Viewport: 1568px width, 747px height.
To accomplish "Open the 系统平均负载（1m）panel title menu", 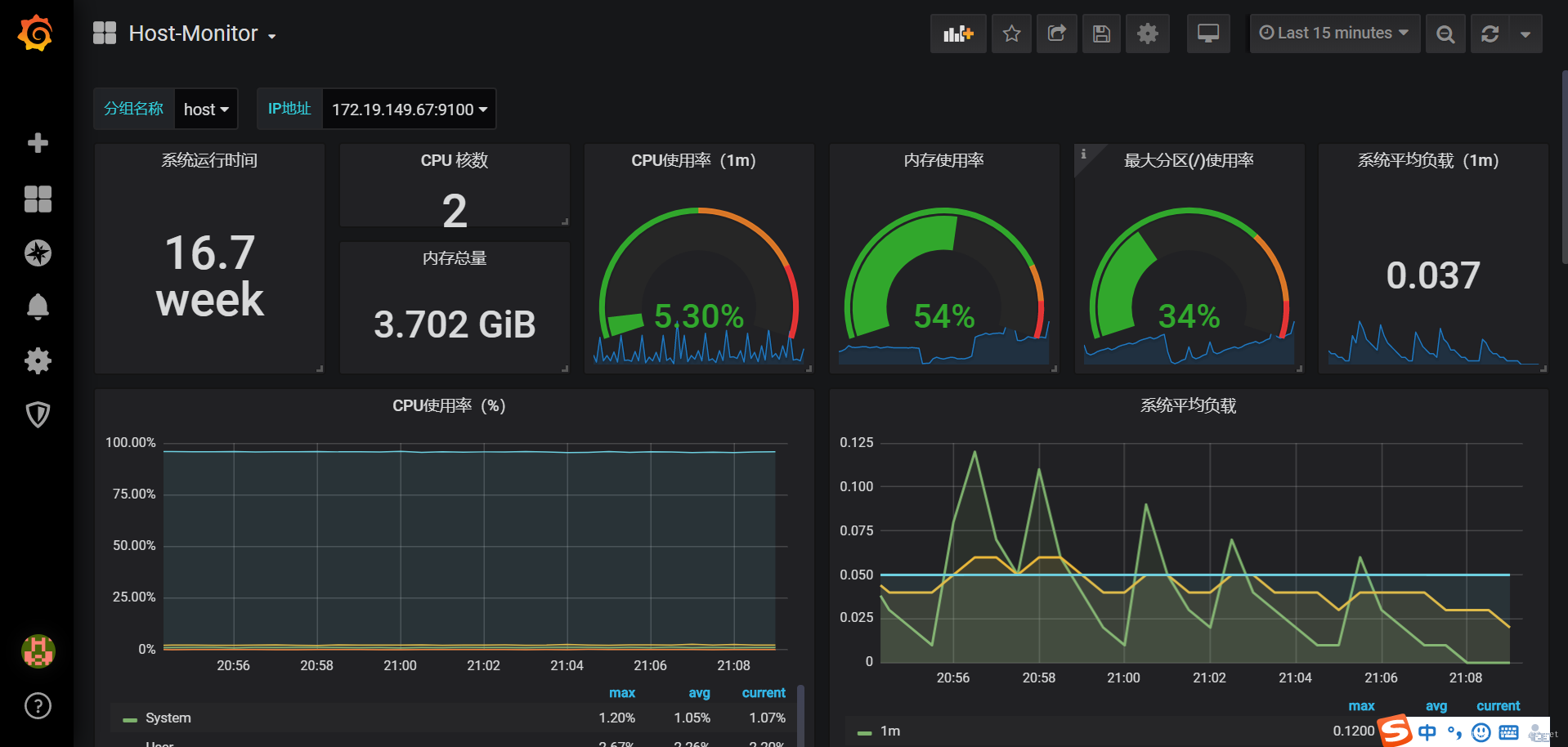I will 1428,160.
